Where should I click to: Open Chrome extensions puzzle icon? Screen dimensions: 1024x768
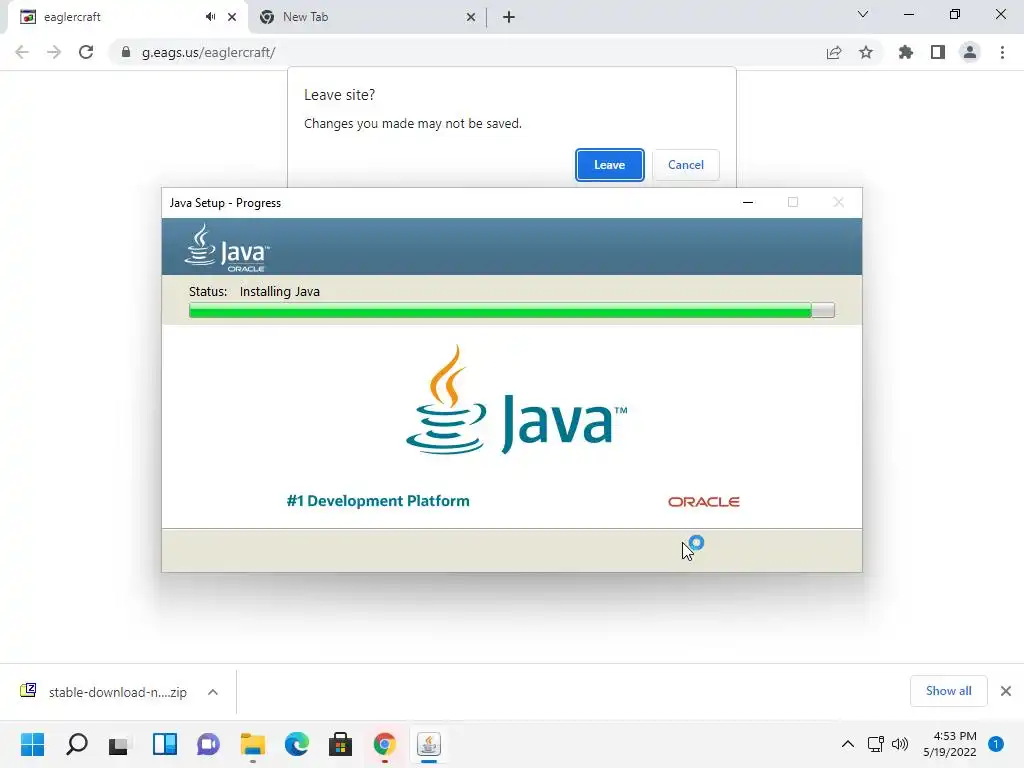coord(906,52)
